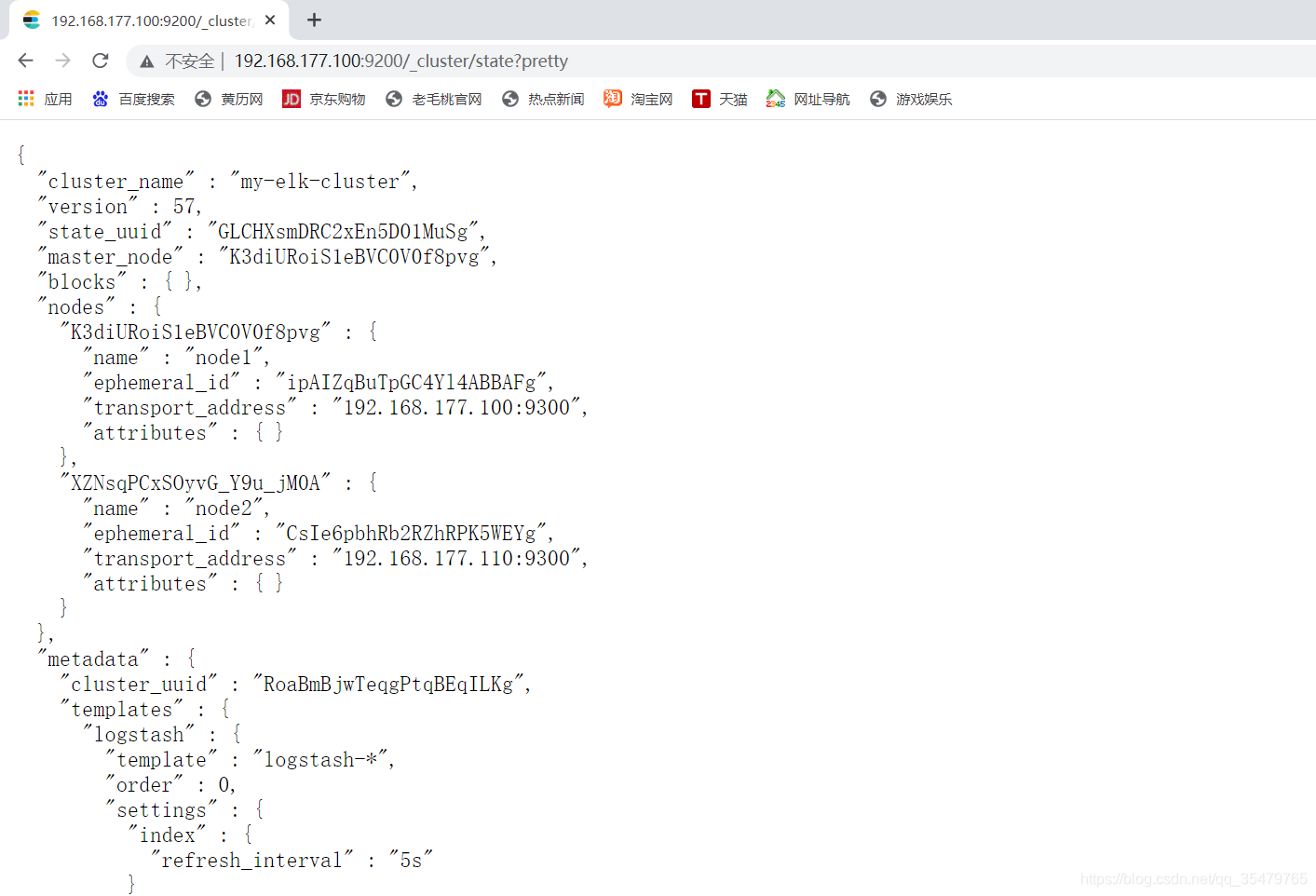Screen dimensions: 1316x896
Task: Open 老毛桃官网 bookmark
Action: click(x=433, y=99)
